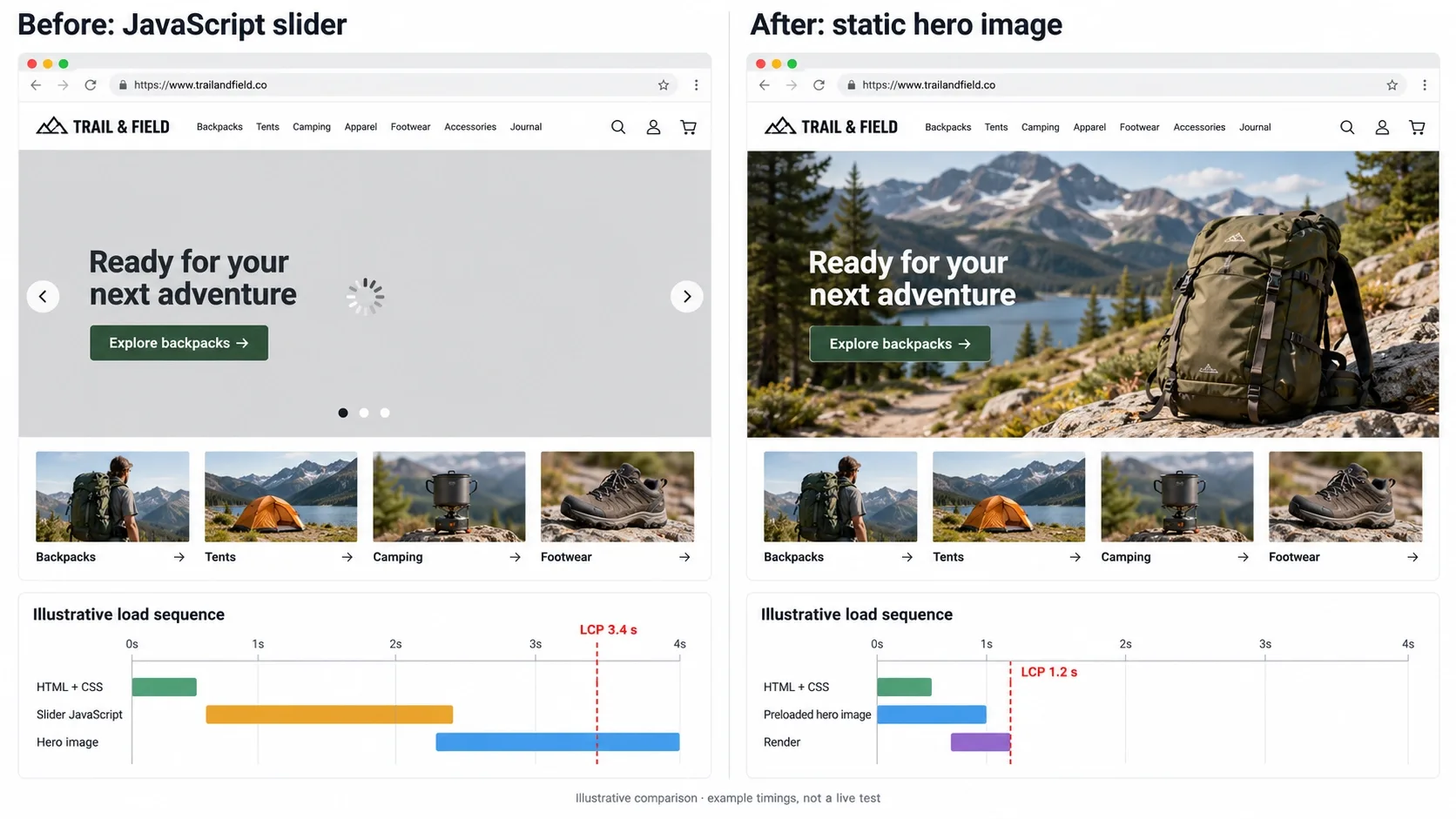Click reload icon in Before browser
1456x819 pixels.
click(x=91, y=84)
